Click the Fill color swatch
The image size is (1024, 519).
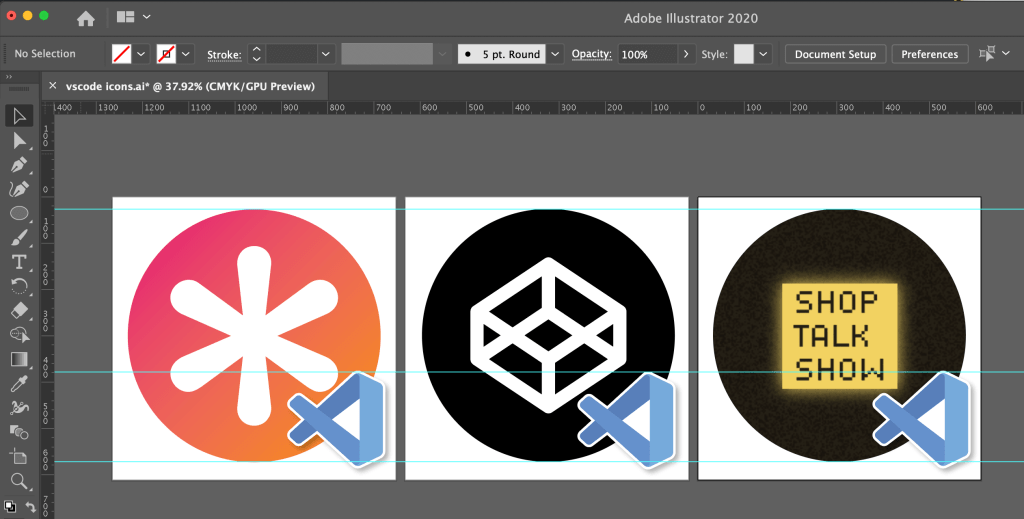tap(122, 54)
